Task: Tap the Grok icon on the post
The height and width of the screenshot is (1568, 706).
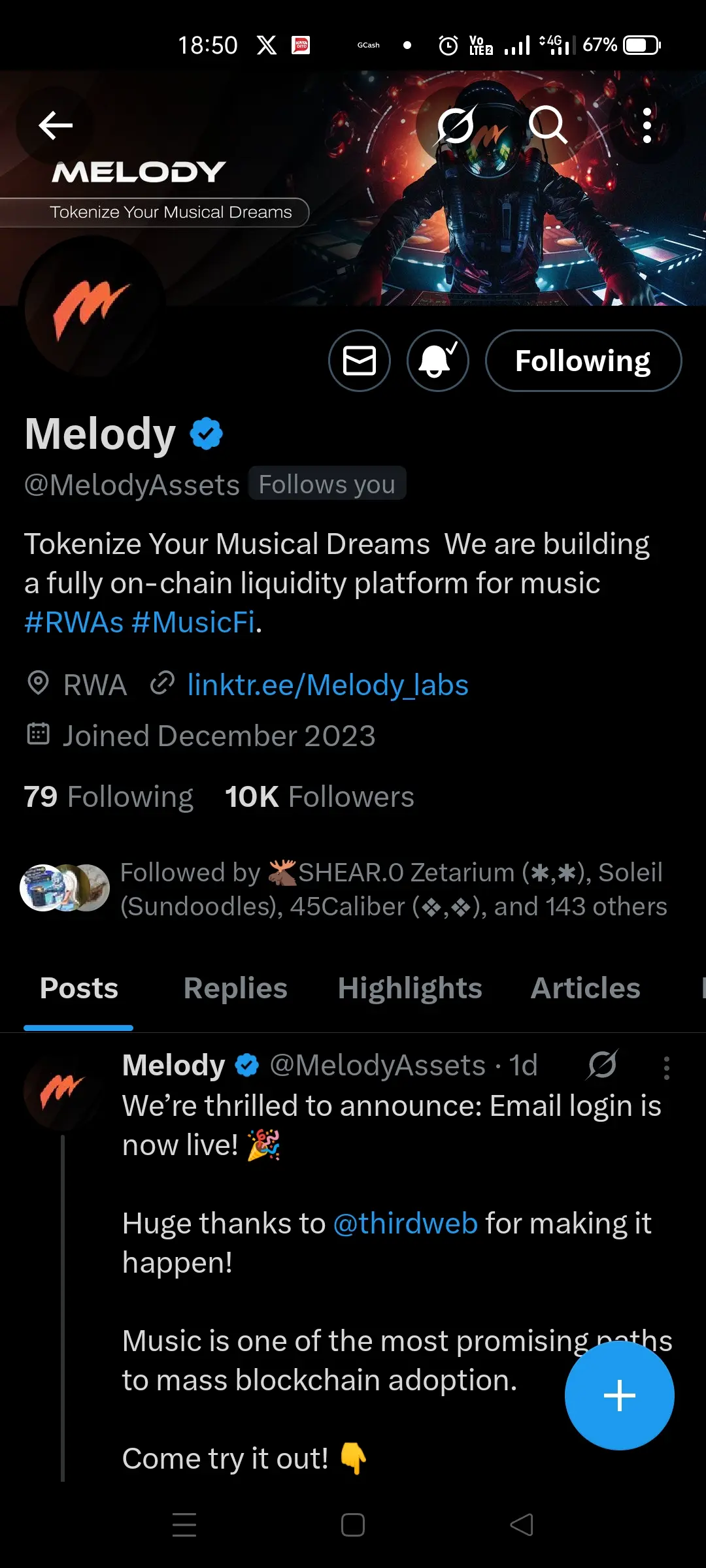Action: (x=602, y=1064)
